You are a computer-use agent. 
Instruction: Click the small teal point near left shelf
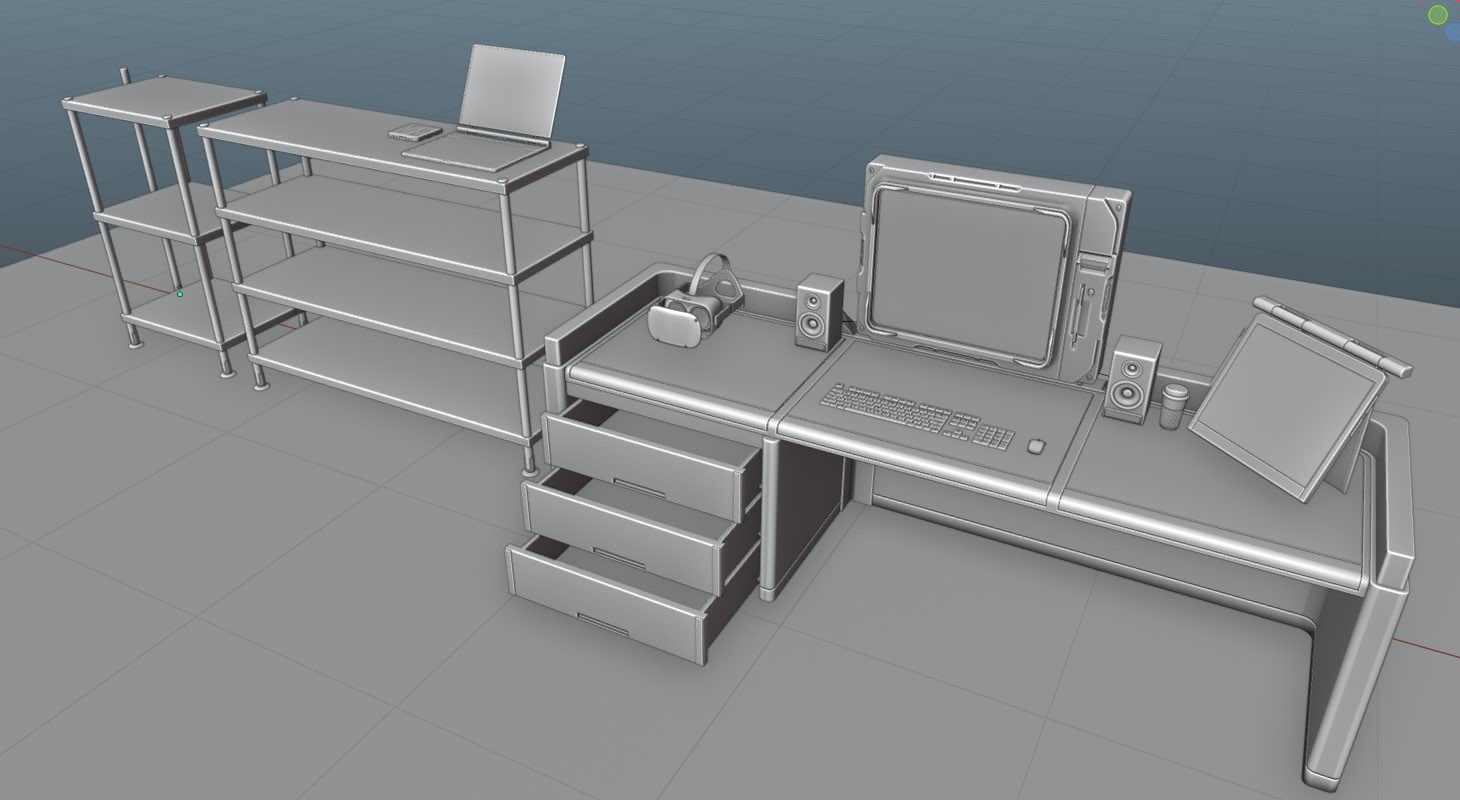point(180,294)
